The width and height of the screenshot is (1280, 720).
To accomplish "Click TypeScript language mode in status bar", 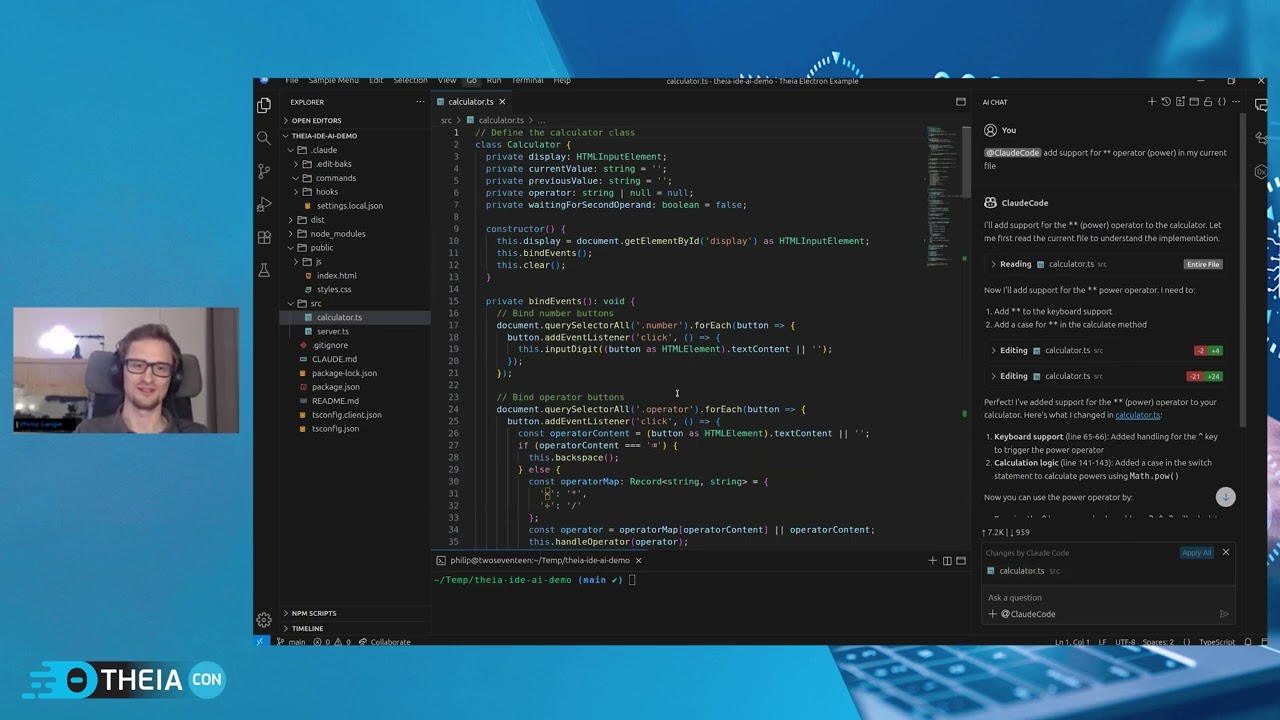I will (x=1217, y=642).
